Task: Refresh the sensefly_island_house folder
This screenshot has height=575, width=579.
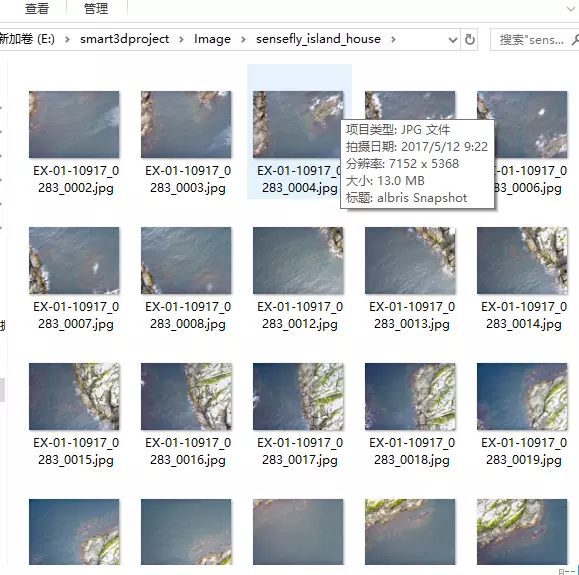Action: 469,39
